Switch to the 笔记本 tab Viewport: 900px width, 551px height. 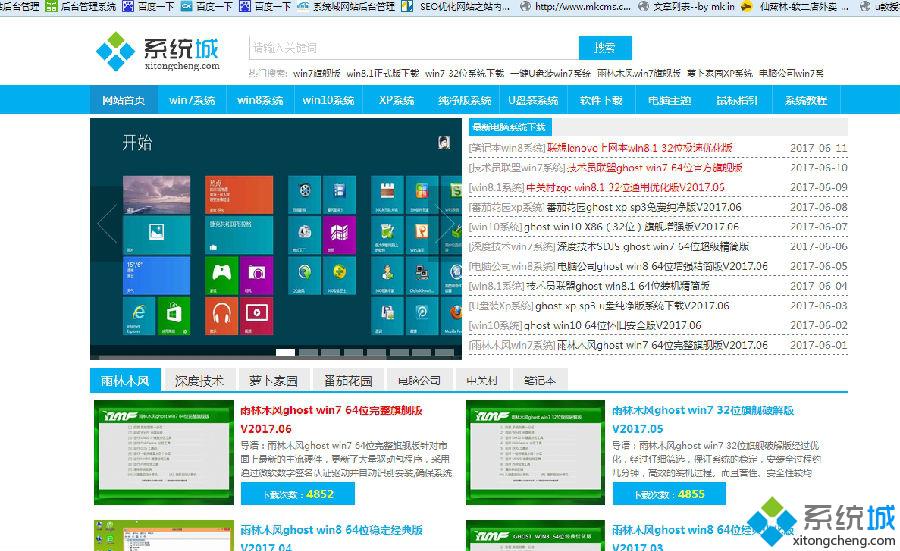(540, 381)
